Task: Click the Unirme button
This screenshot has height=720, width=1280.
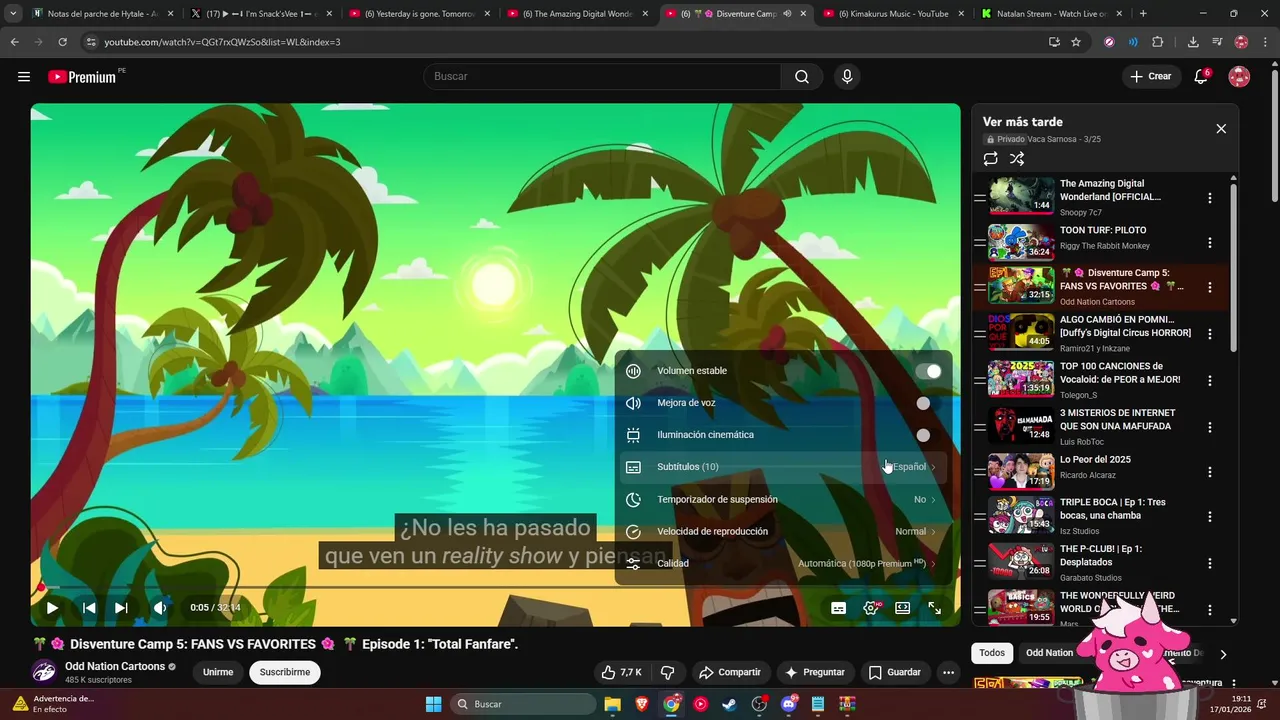Action: point(218,672)
